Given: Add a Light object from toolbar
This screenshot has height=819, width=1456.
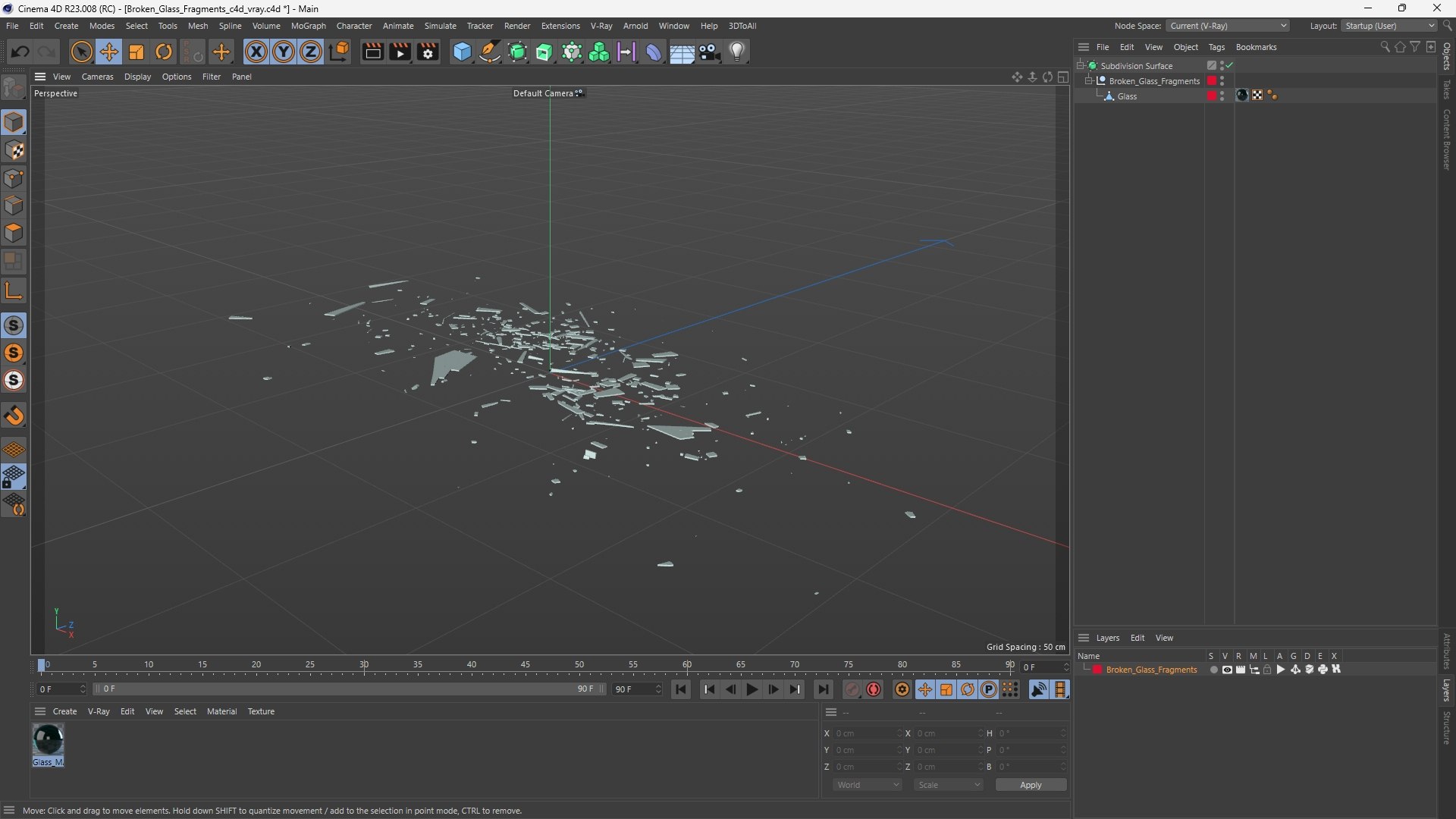Looking at the screenshot, I should click(x=737, y=52).
